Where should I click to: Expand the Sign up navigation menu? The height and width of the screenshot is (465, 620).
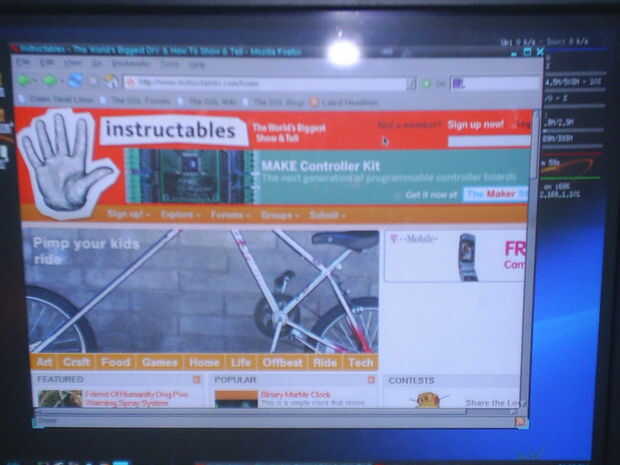pos(128,214)
